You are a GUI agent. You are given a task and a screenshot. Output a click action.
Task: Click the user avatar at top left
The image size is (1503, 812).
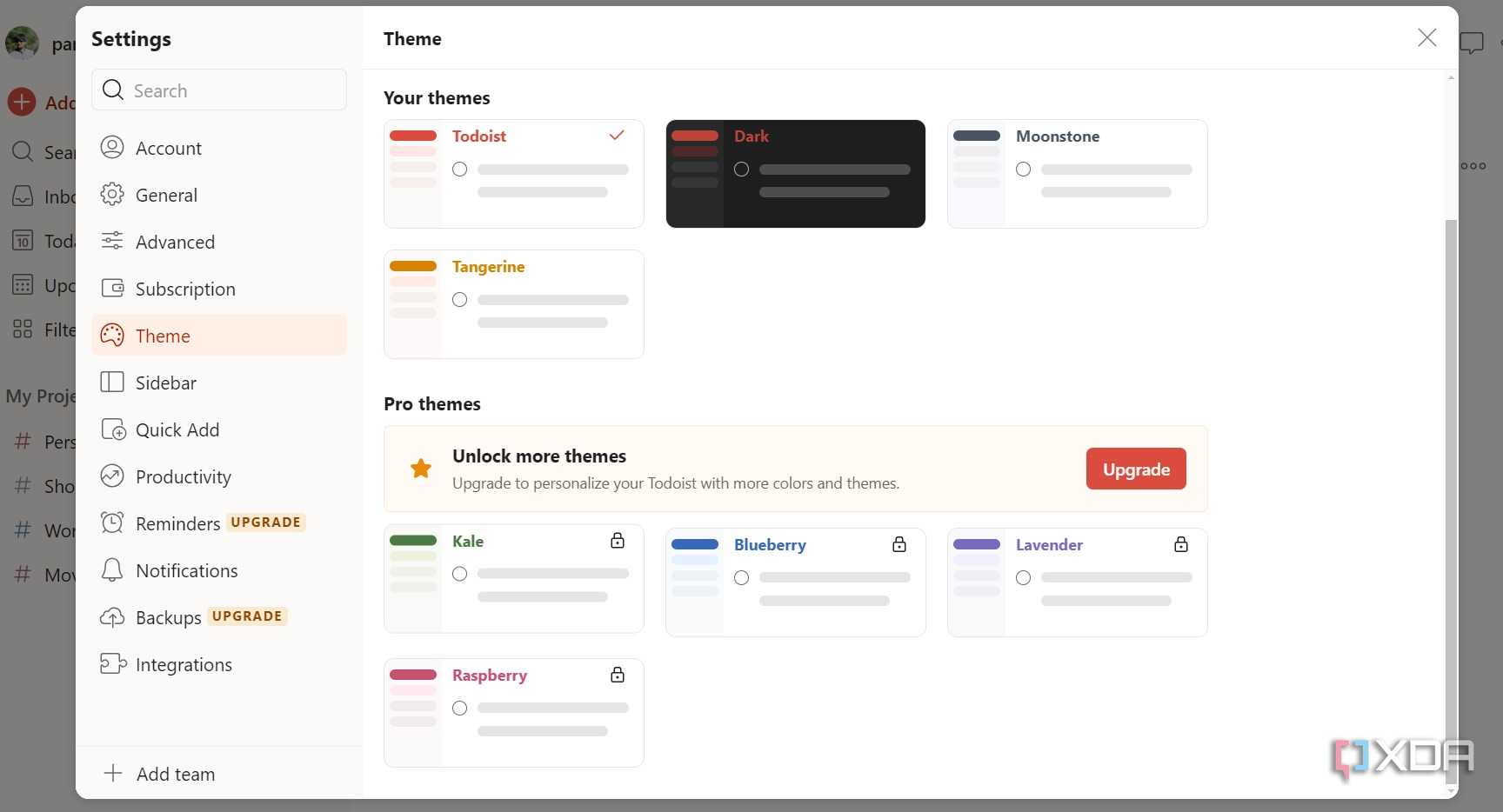tap(22, 42)
